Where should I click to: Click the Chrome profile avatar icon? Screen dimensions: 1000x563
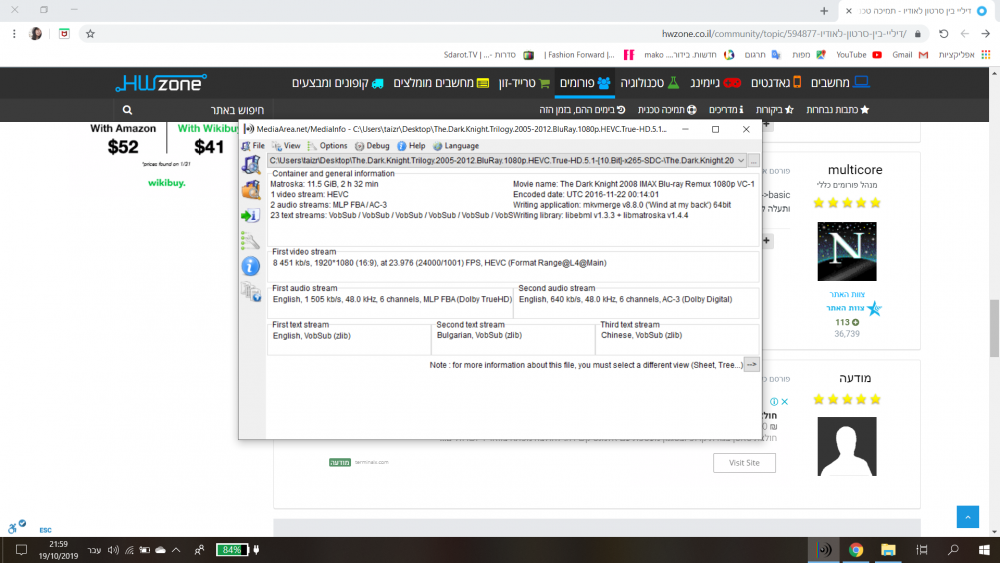(x=36, y=34)
